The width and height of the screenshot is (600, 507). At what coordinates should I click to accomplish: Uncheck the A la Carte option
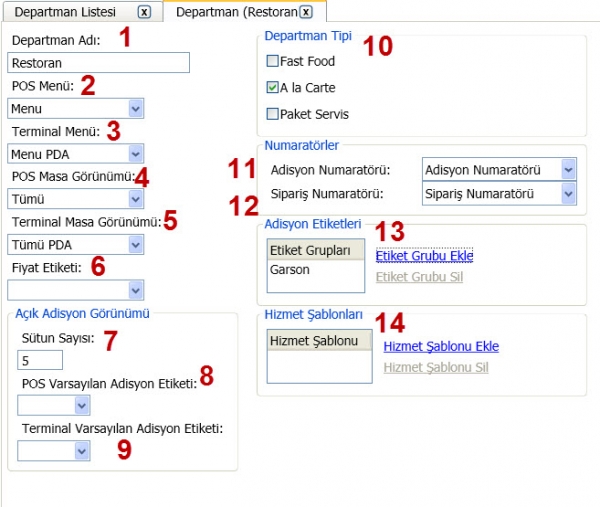[272, 87]
